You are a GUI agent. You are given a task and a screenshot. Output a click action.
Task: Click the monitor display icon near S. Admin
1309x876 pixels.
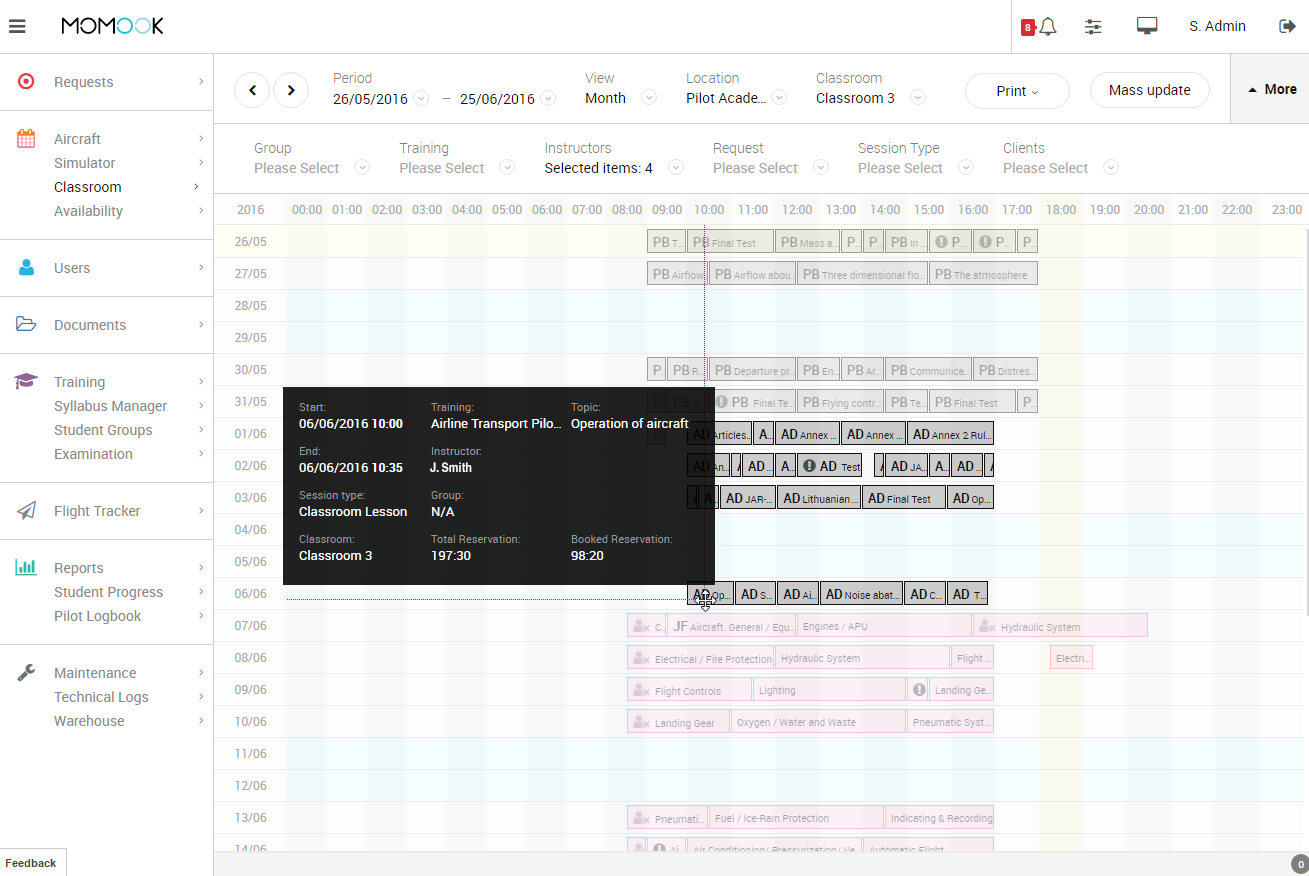point(1147,26)
